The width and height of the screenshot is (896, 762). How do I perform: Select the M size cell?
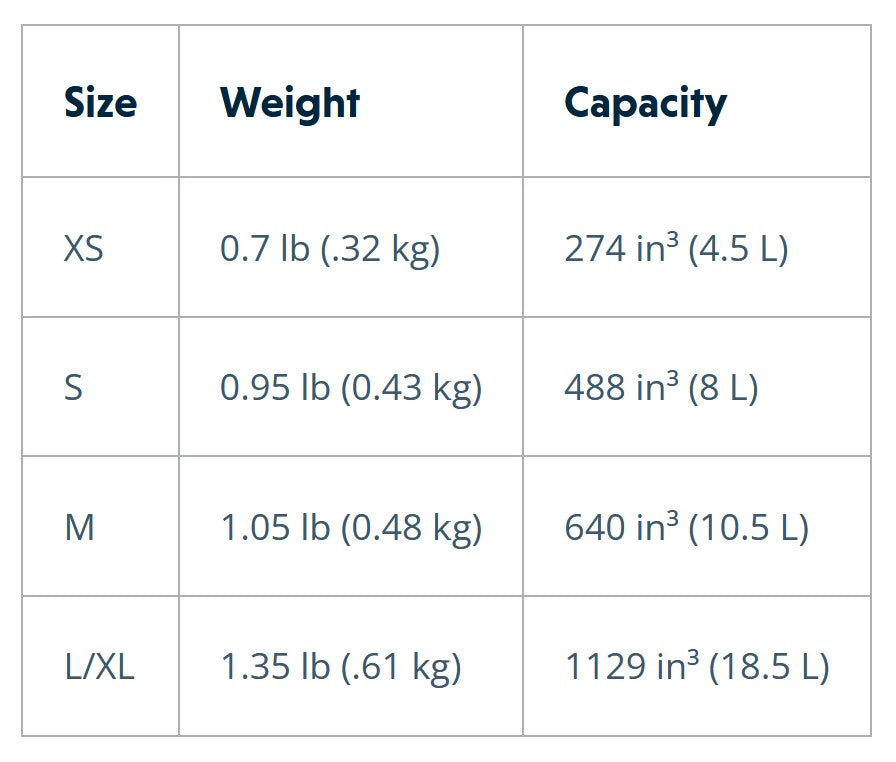(80, 527)
